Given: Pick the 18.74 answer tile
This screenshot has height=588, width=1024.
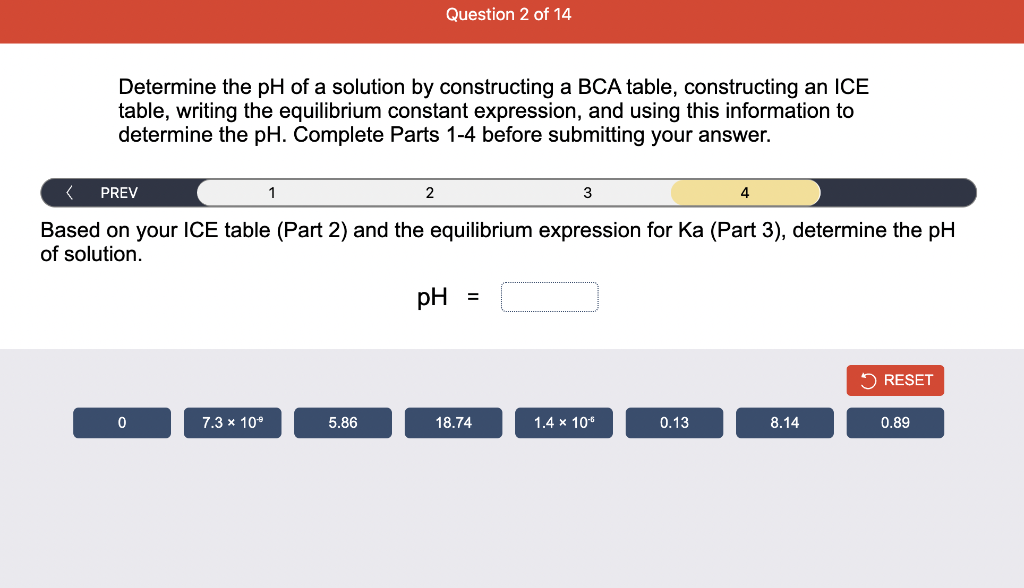Looking at the screenshot, I should click(453, 422).
